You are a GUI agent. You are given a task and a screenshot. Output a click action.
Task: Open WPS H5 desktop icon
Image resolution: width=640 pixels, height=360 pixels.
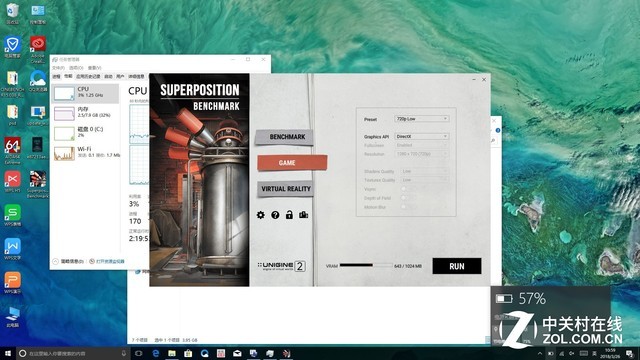13,182
